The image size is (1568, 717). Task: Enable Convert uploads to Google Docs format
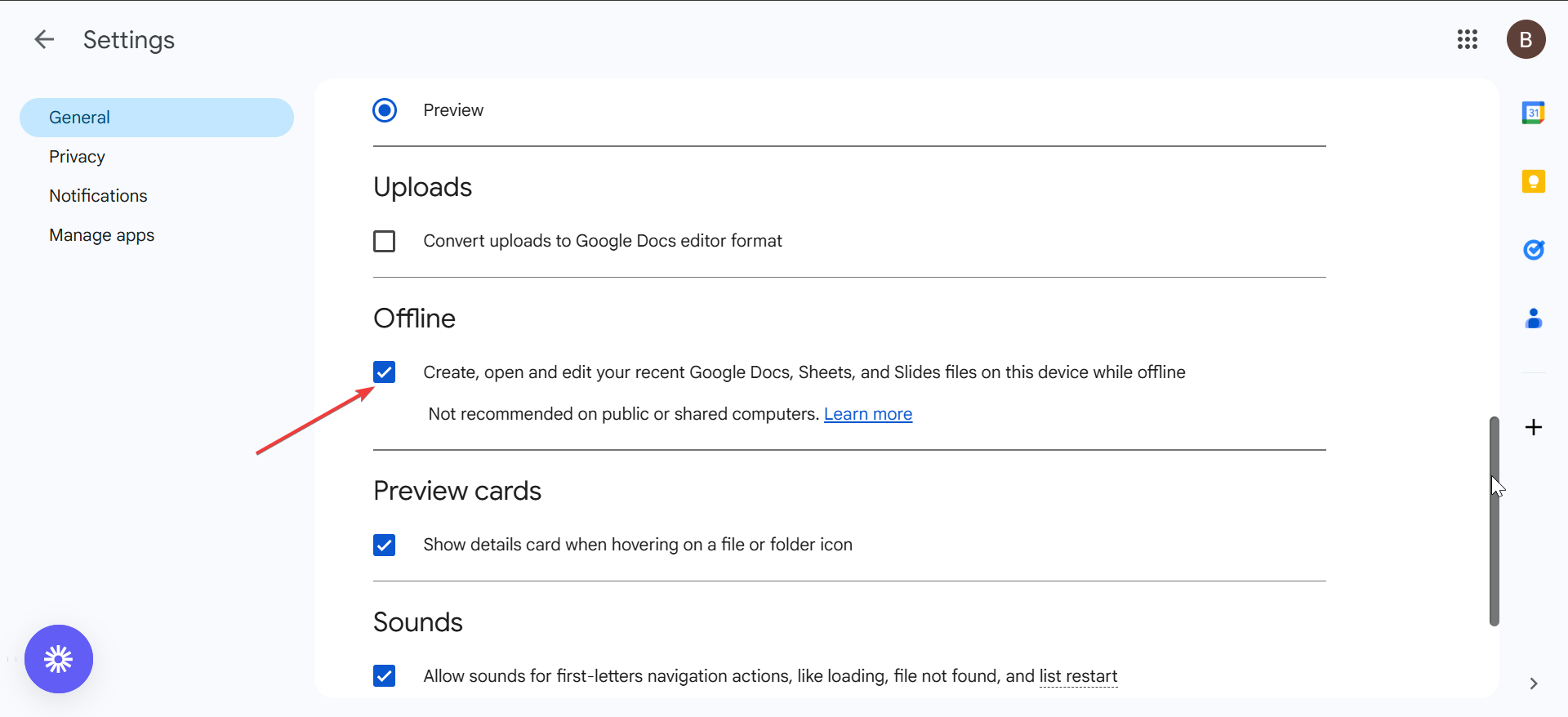point(385,242)
